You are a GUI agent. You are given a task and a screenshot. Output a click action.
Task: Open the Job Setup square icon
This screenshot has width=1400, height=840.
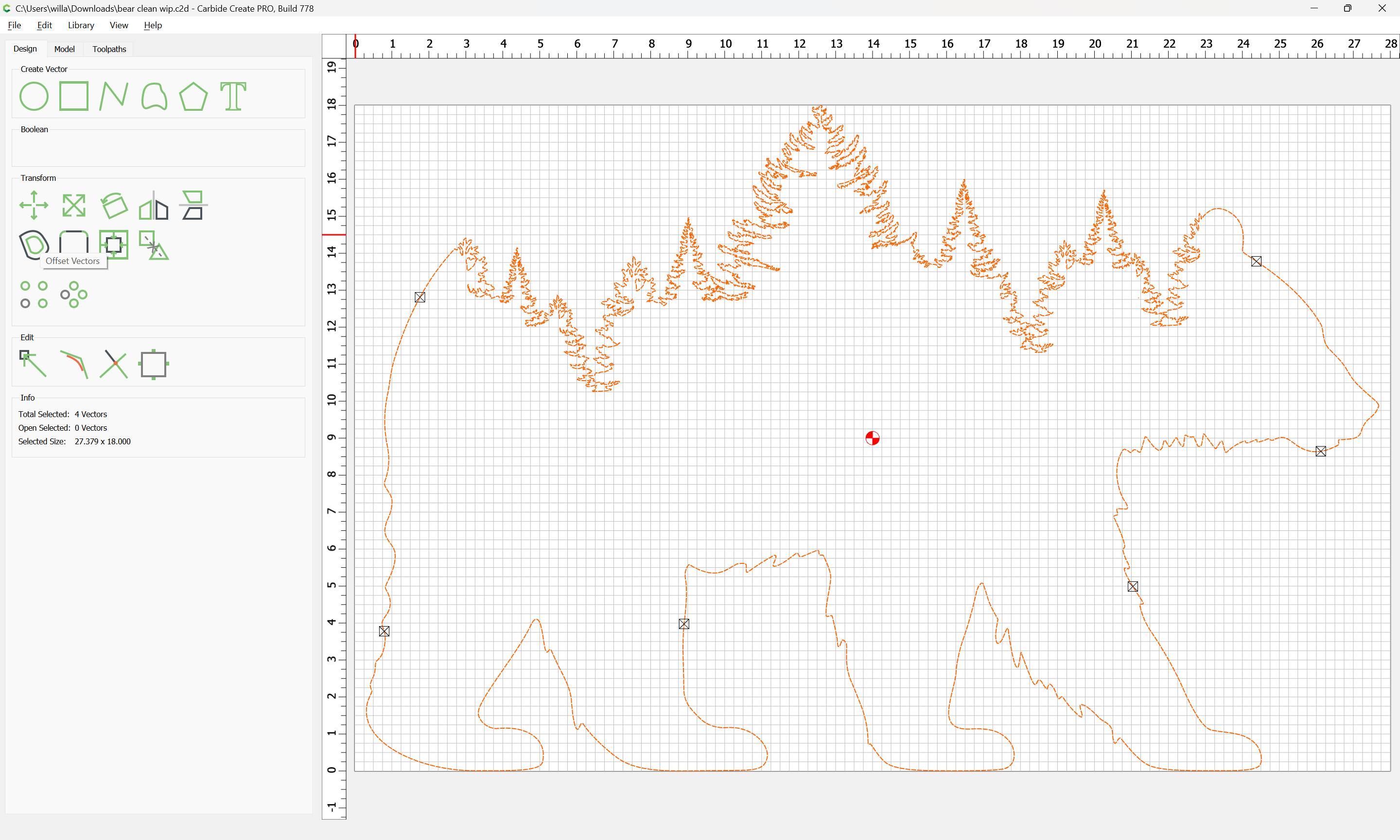[x=154, y=364]
